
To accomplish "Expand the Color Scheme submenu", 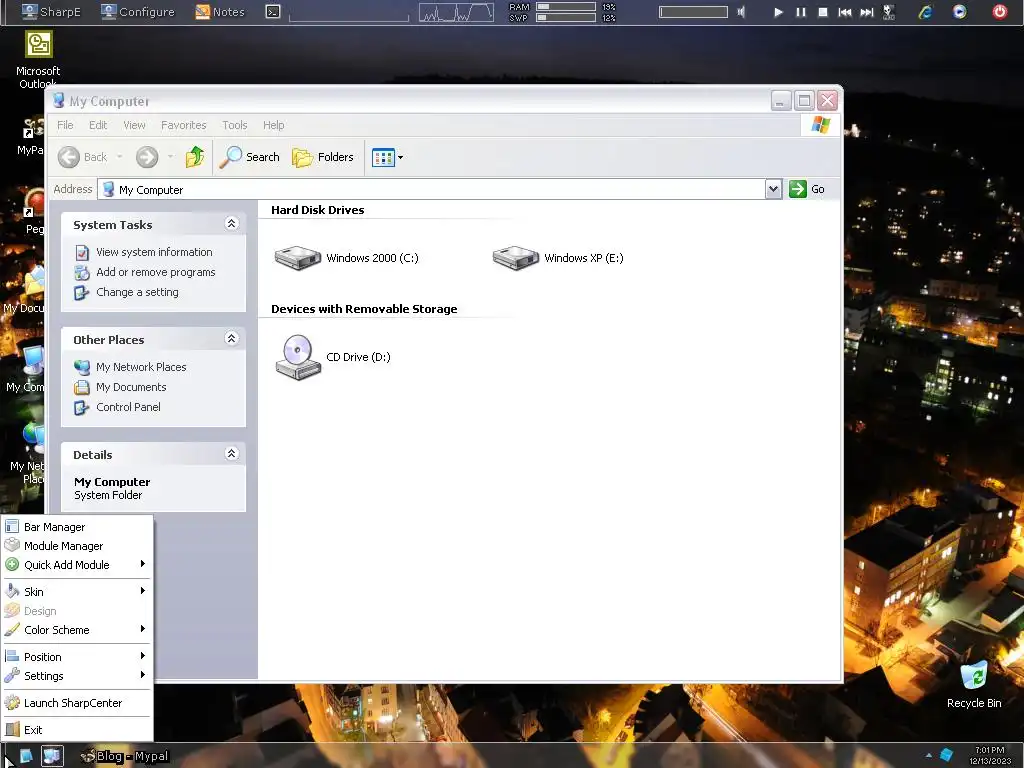I will pos(77,630).
